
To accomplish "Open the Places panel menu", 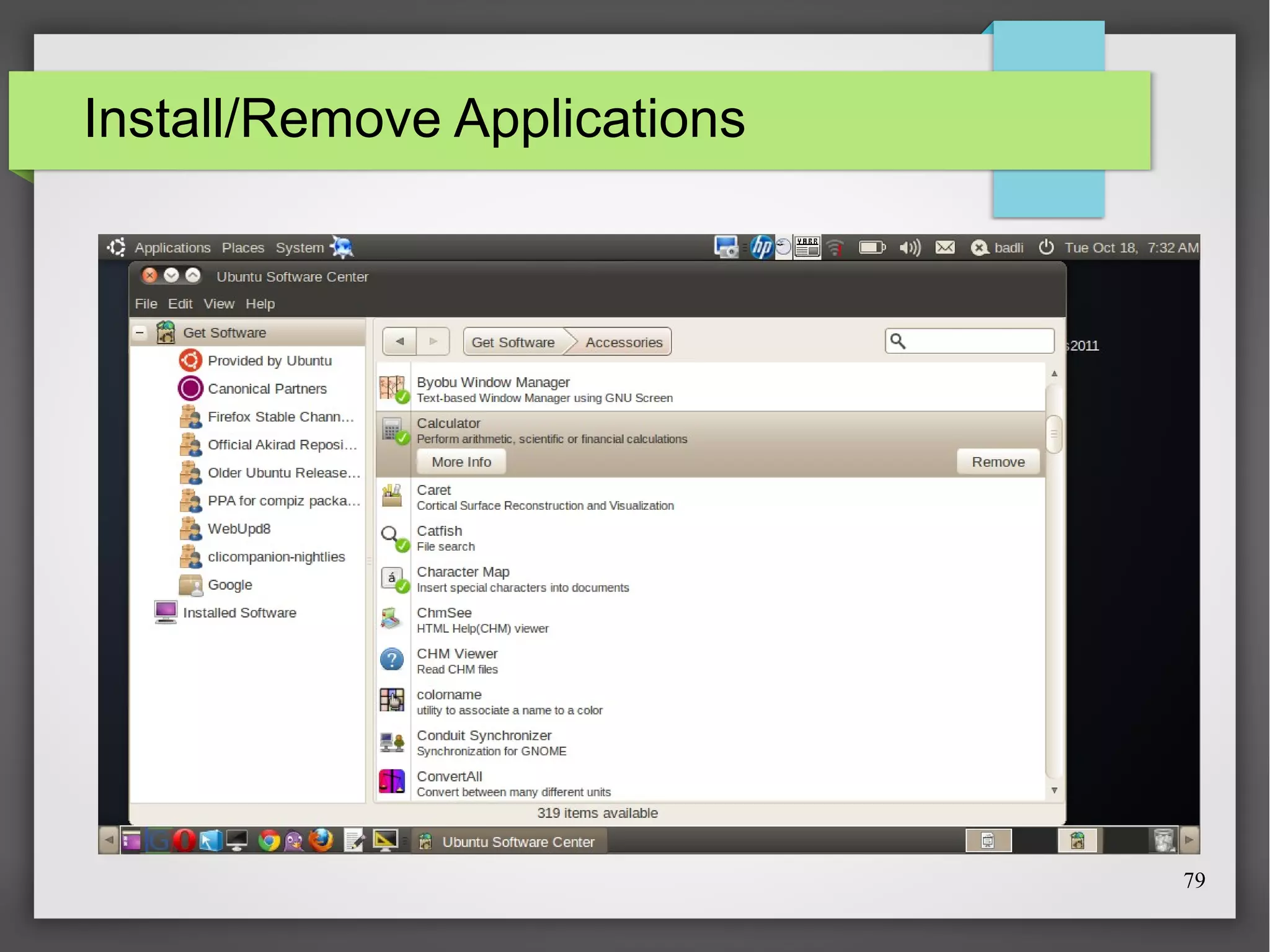I will pyautogui.click(x=243, y=248).
